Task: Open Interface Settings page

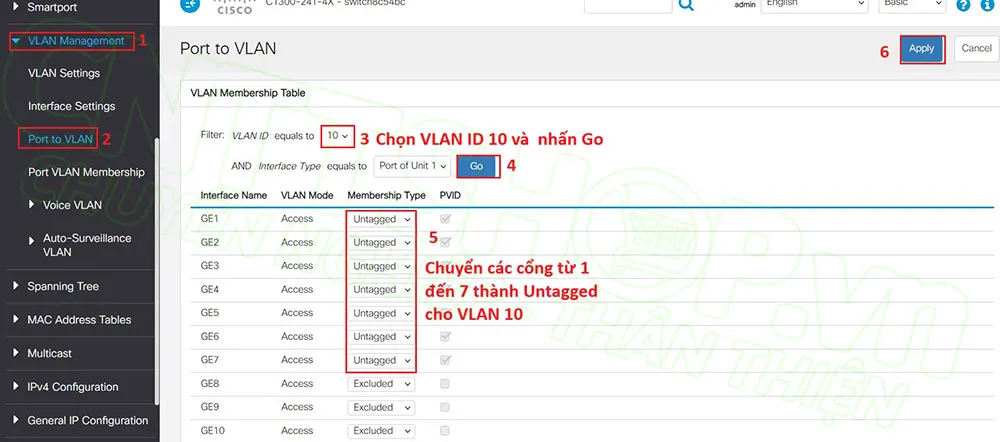Action: (71, 107)
